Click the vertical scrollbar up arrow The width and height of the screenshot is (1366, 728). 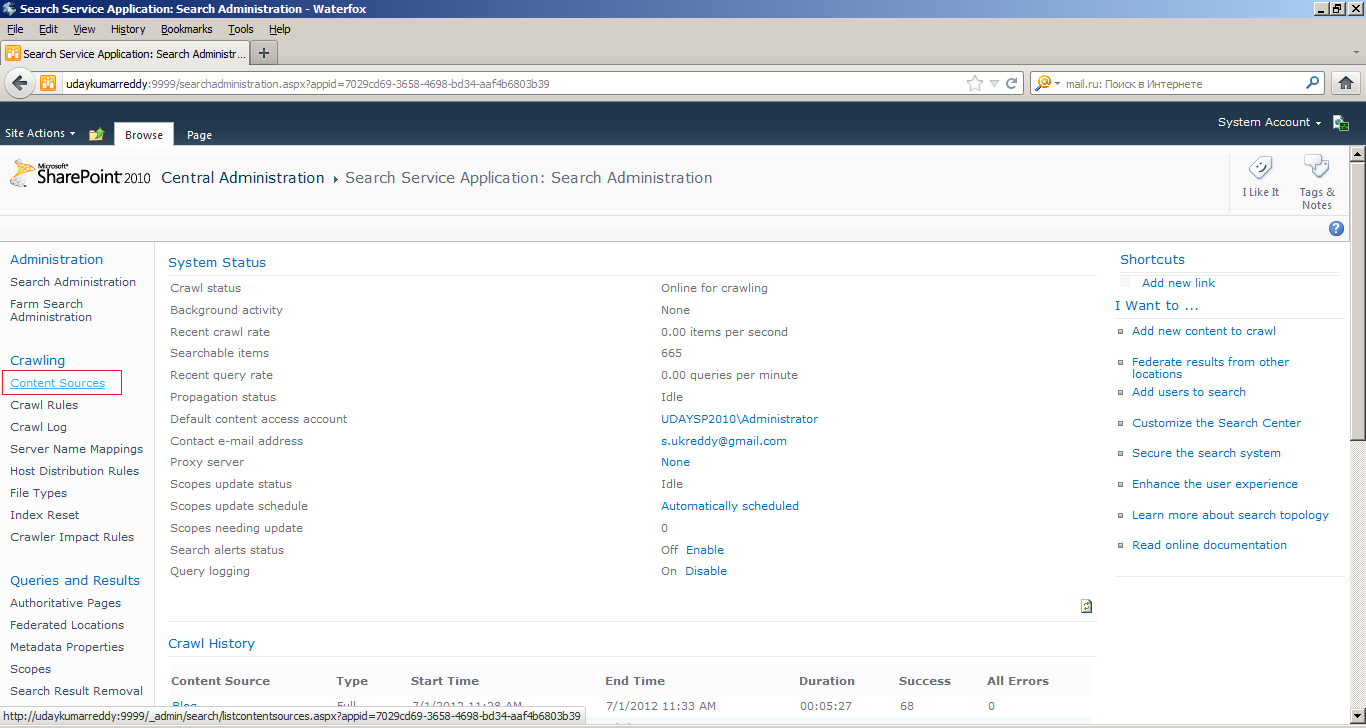(1357, 154)
